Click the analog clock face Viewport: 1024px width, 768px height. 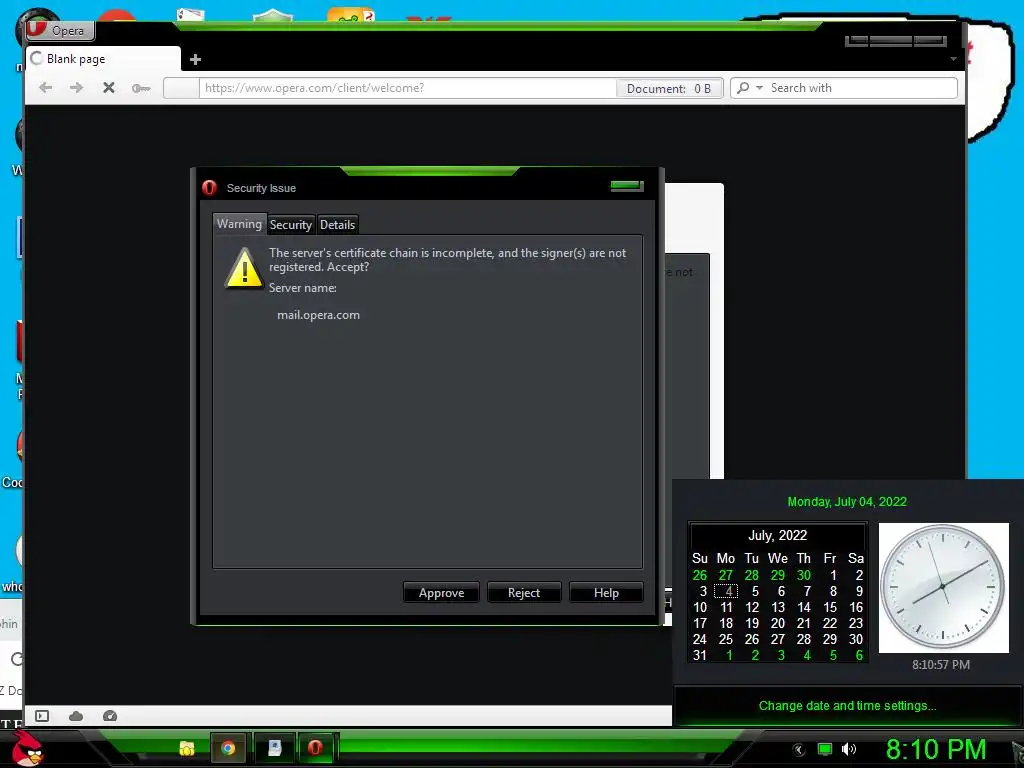tap(943, 586)
